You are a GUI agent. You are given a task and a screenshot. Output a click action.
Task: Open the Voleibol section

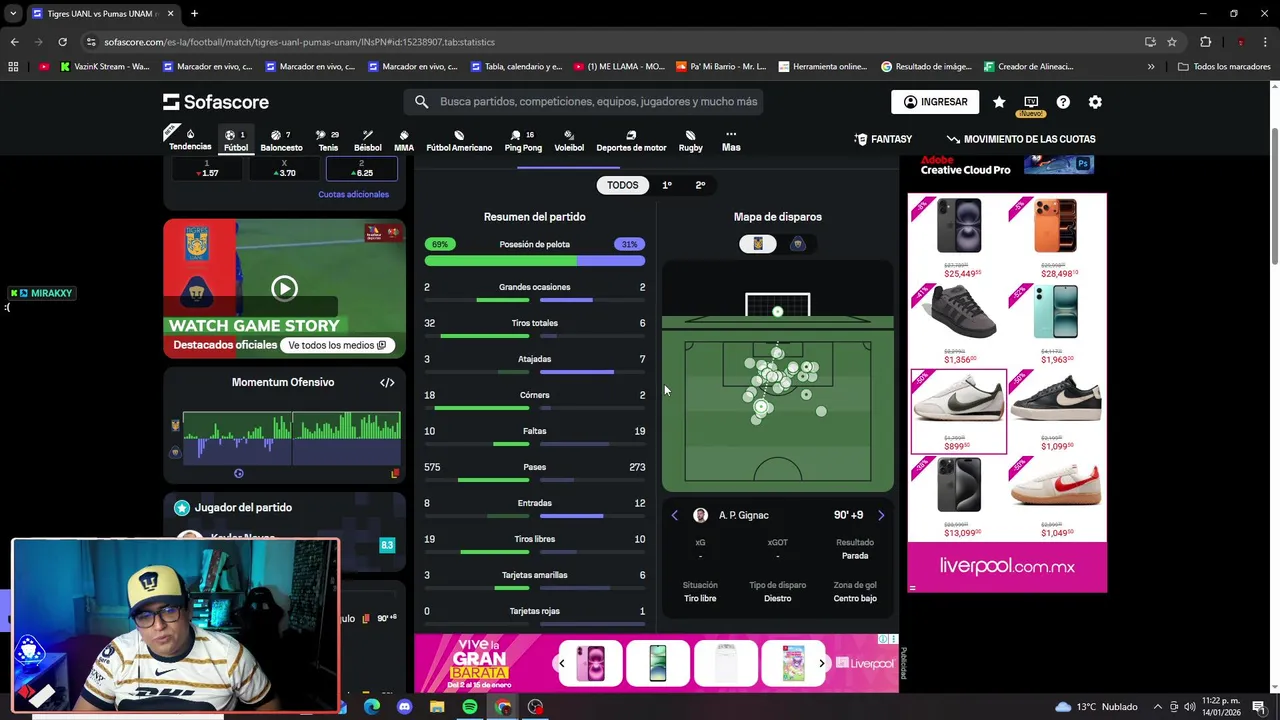(569, 140)
